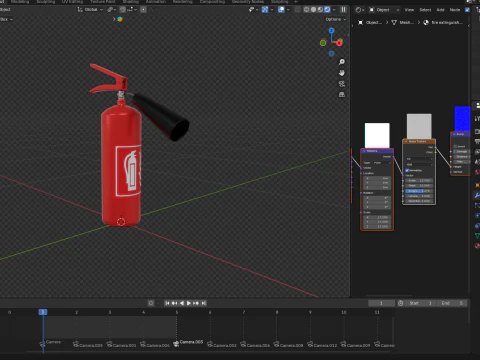Select the highlighted Camera.005 timeline marker
Screen dimensions: 480x360
189,342
